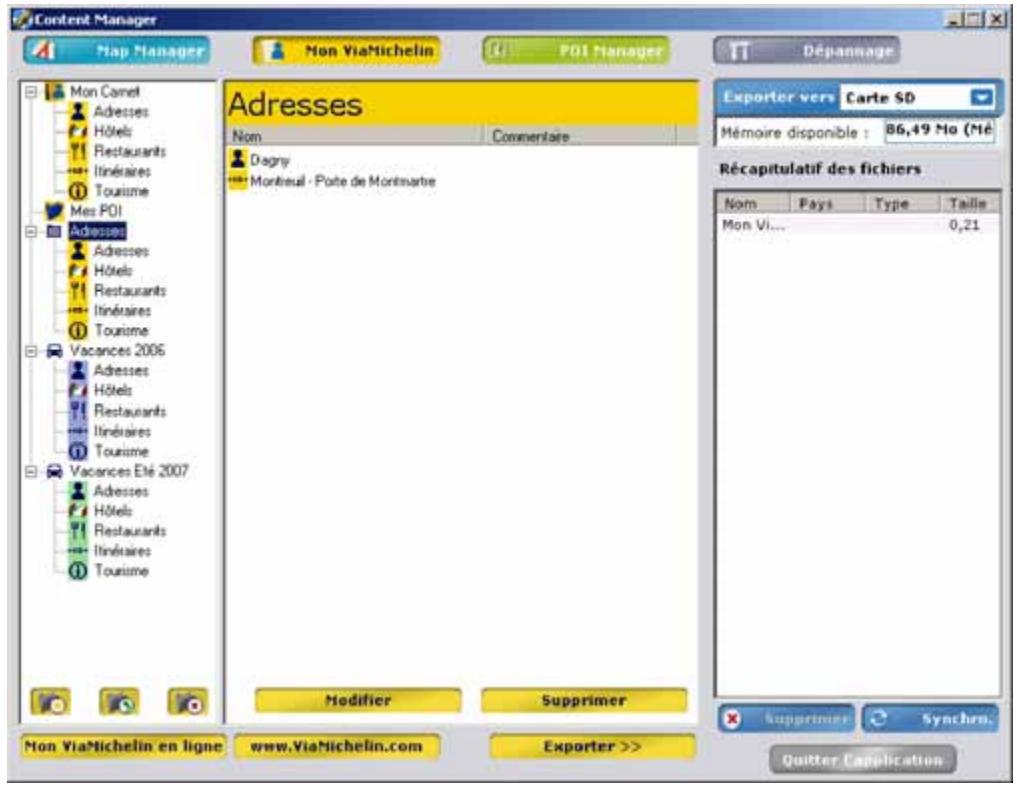Click the Exporter >> button
The image size is (1017, 787).
pyautogui.click(x=592, y=747)
